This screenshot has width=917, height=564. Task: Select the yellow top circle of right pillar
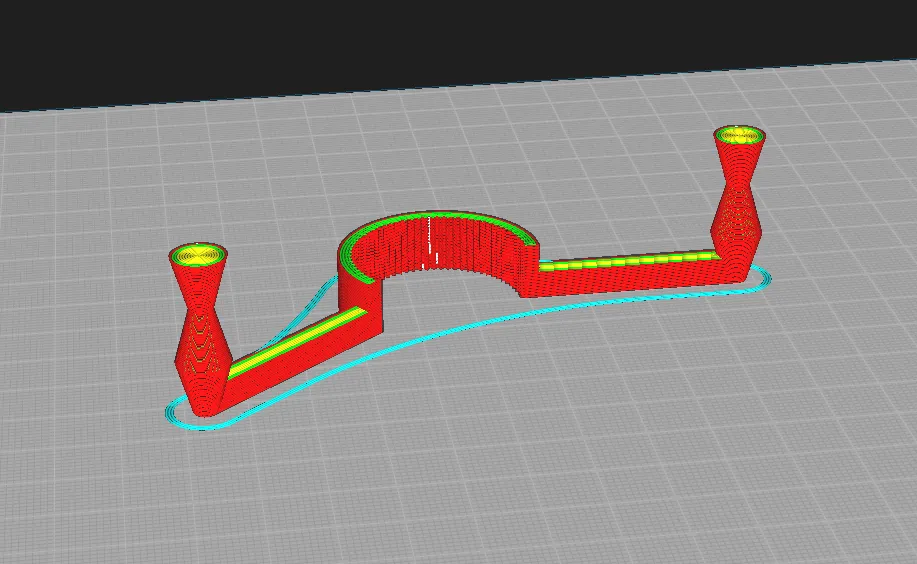(x=740, y=135)
